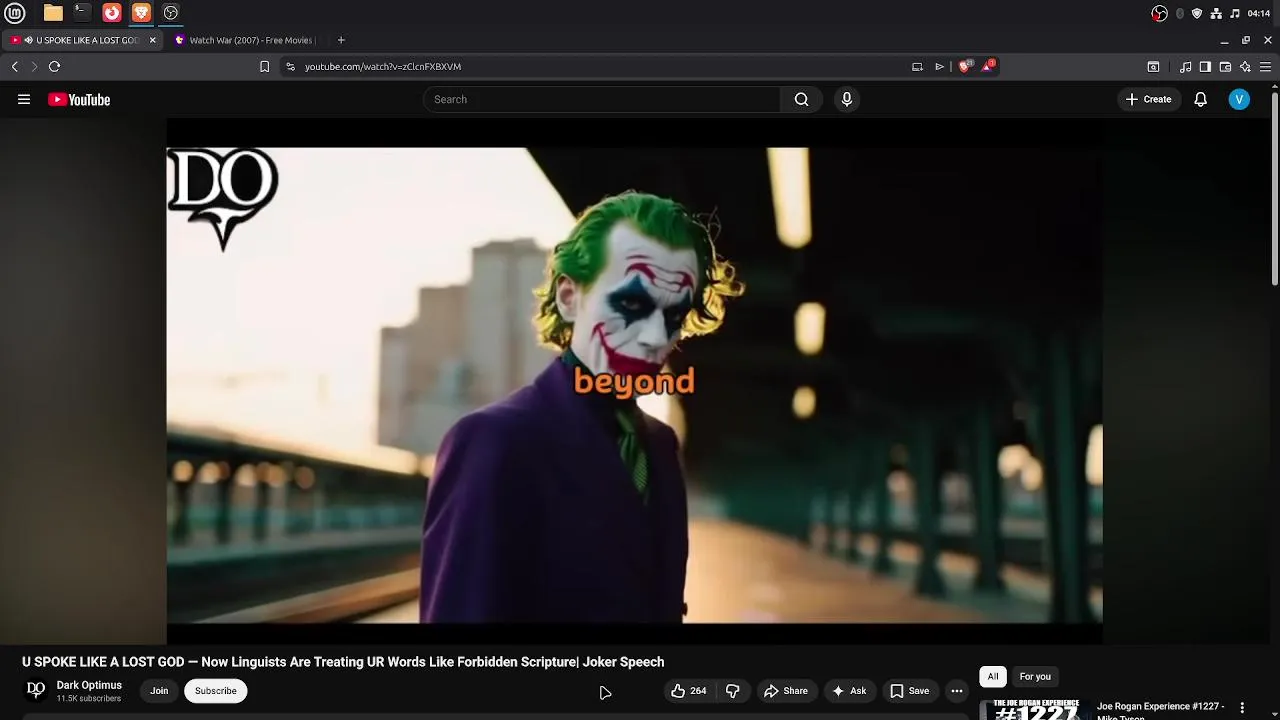Image resolution: width=1280 pixels, height=720 pixels.
Task: Reload the YouTube page
Action: tap(55, 66)
